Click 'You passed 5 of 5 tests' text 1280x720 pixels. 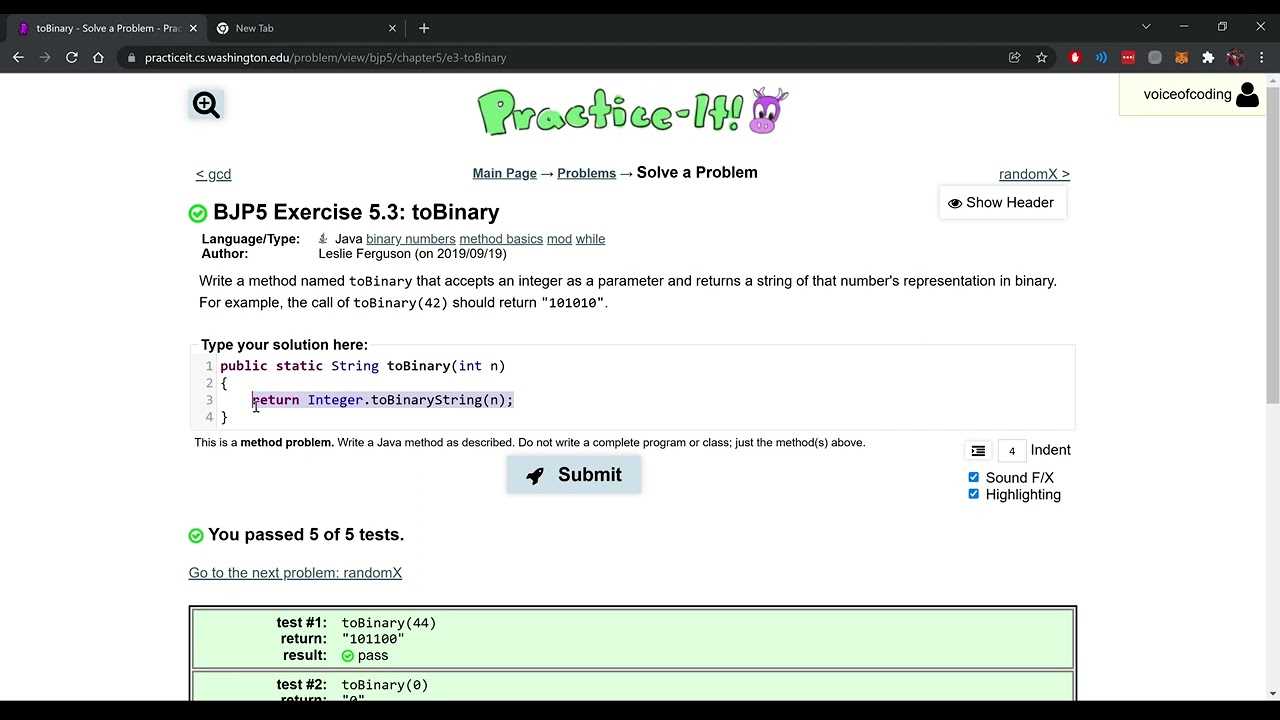[x=306, y=535]
